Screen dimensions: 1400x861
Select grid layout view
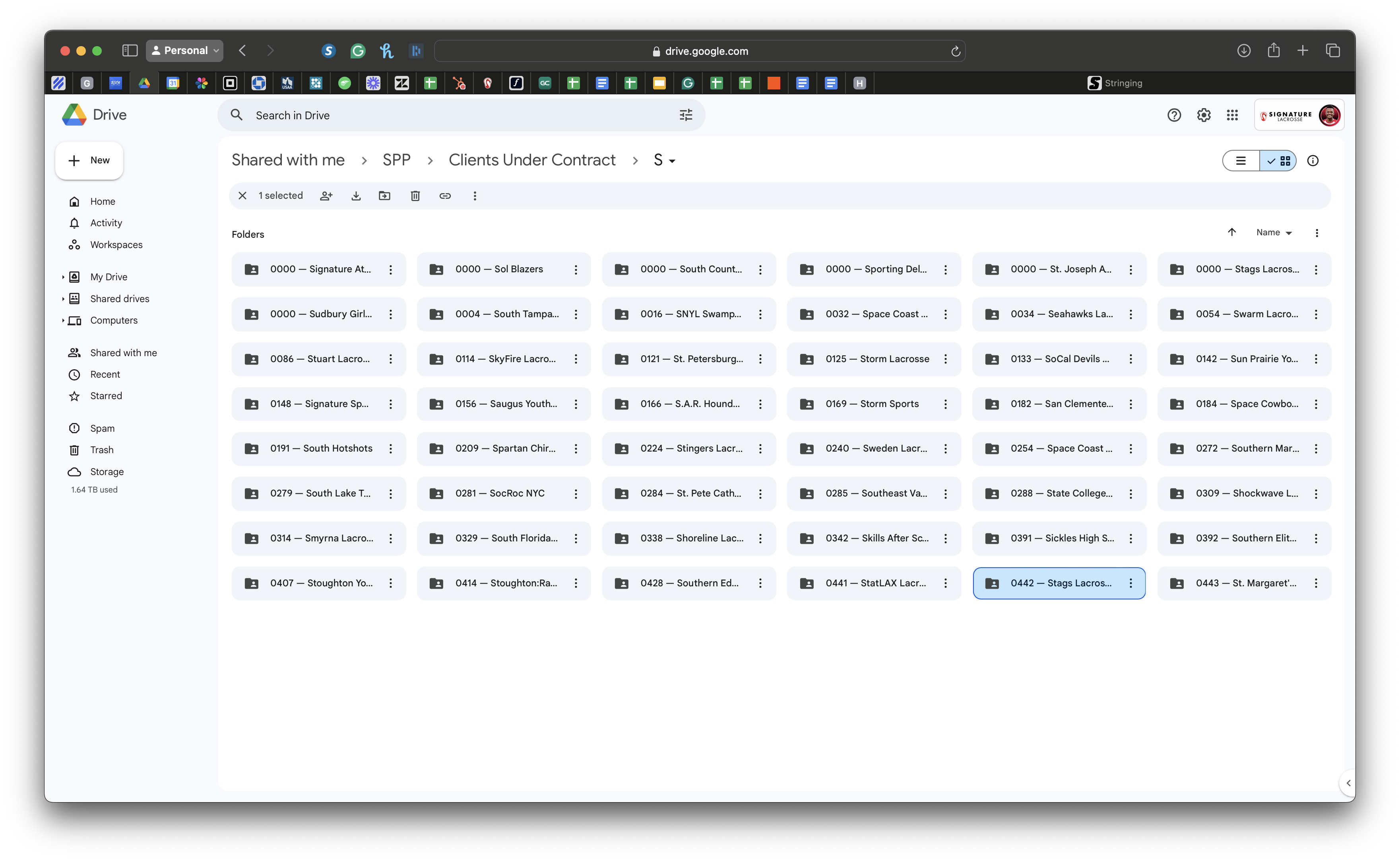click(x=1279, y=161)
